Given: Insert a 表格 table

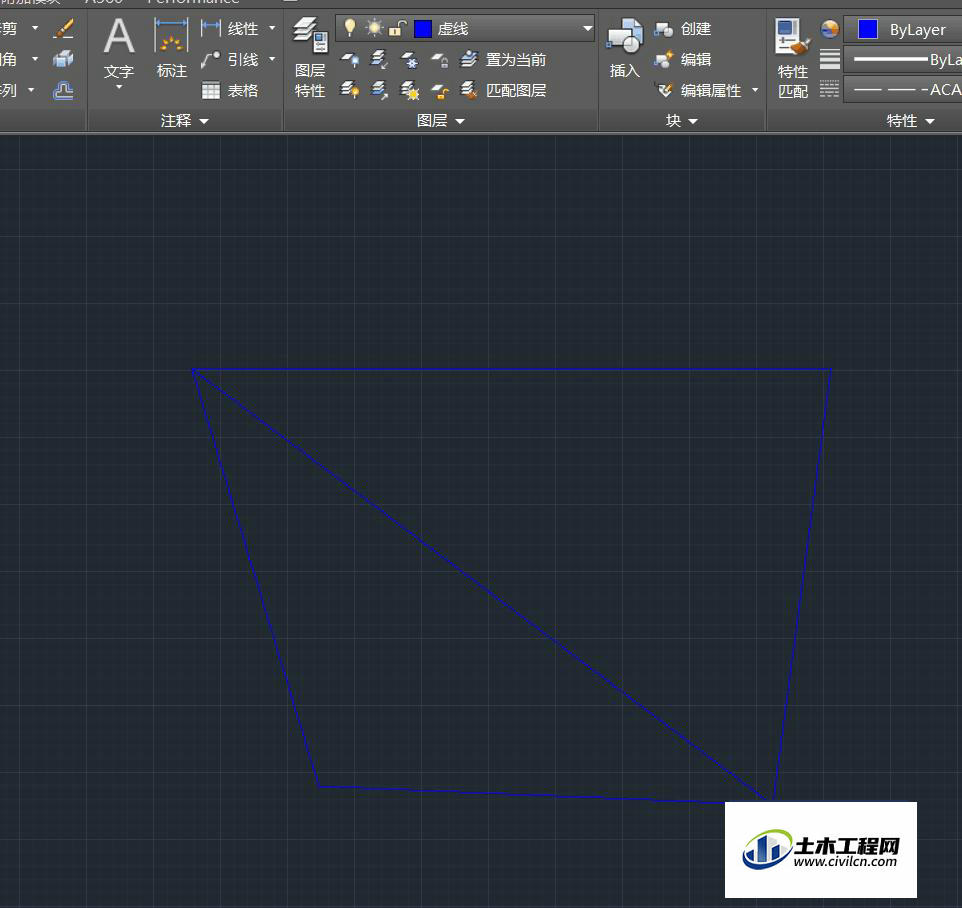Looking at the screenshot, I should click(x=230, y=91).
